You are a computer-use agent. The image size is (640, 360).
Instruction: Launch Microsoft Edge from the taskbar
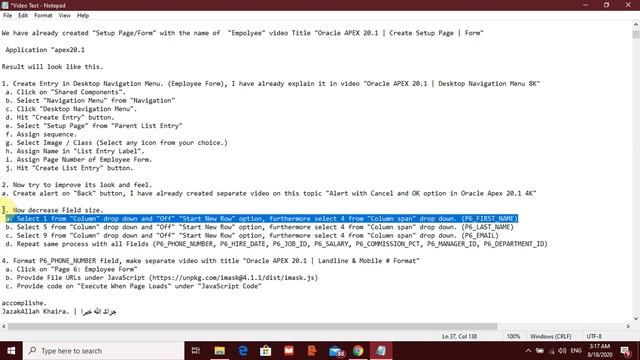point(243,351)
